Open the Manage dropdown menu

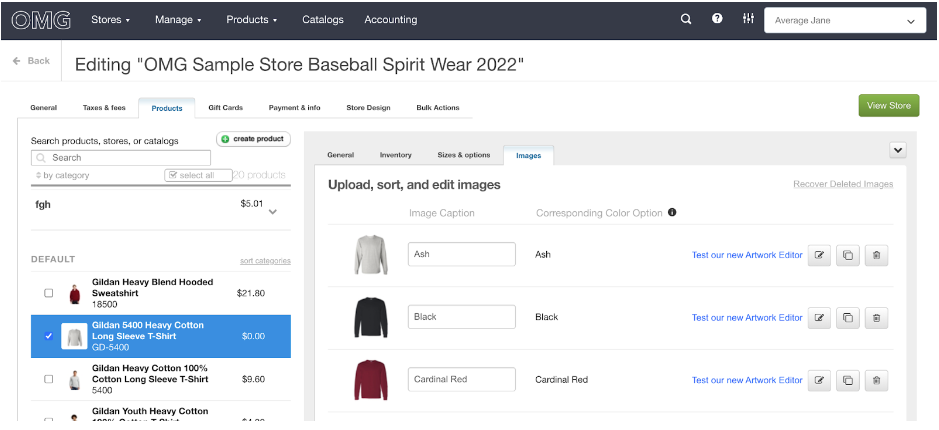pyautogui.click(x=178, y=20)
